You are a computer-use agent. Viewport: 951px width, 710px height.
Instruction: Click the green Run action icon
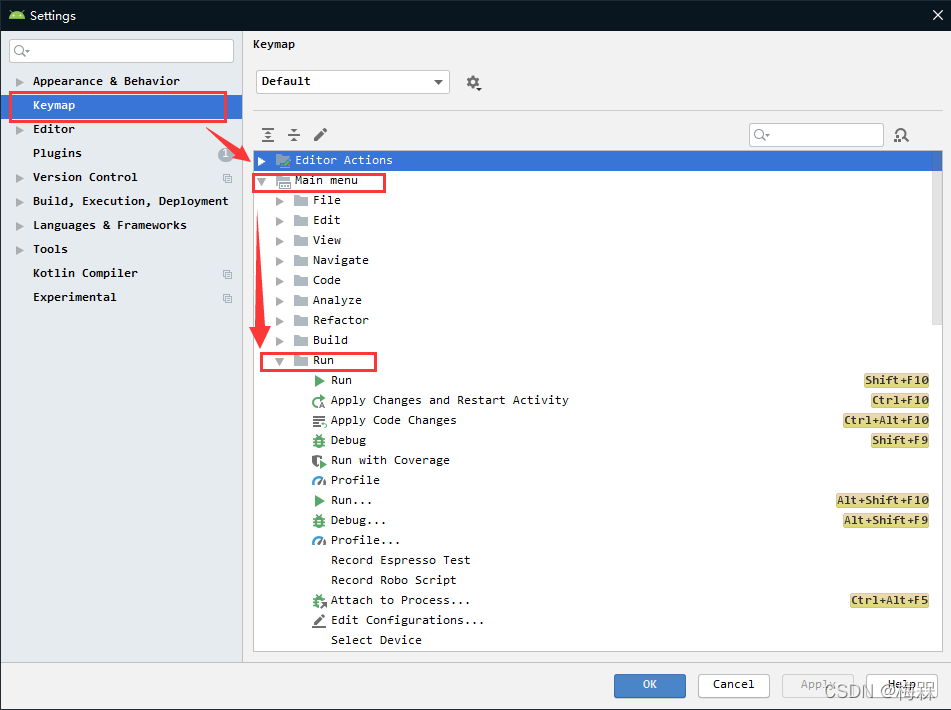pyautogui.click(x=319, y=381)
